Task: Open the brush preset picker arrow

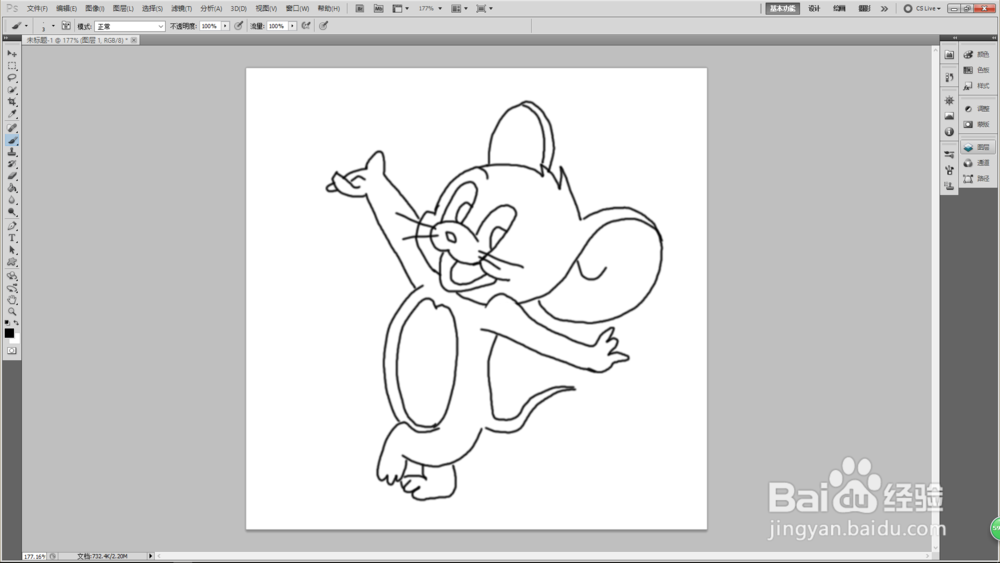Action: tap(53, 26)
